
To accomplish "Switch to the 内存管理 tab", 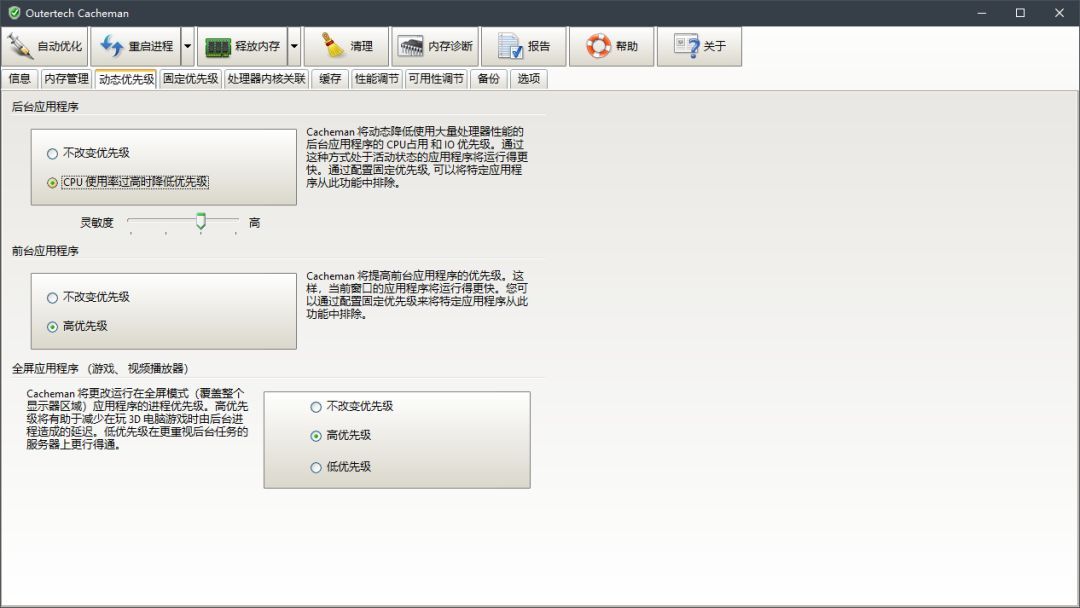I will pos(66,78).
